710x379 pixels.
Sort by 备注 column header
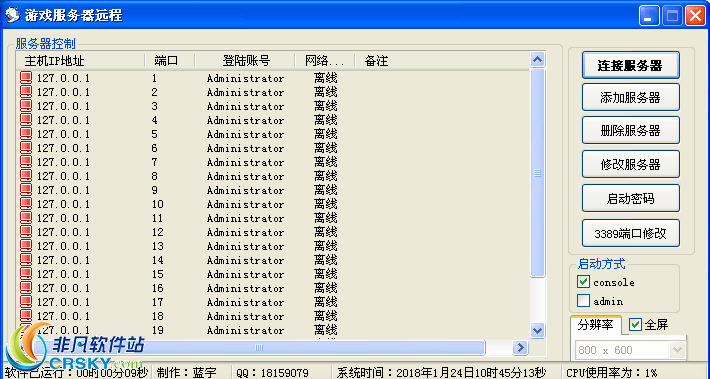(441, 61)
